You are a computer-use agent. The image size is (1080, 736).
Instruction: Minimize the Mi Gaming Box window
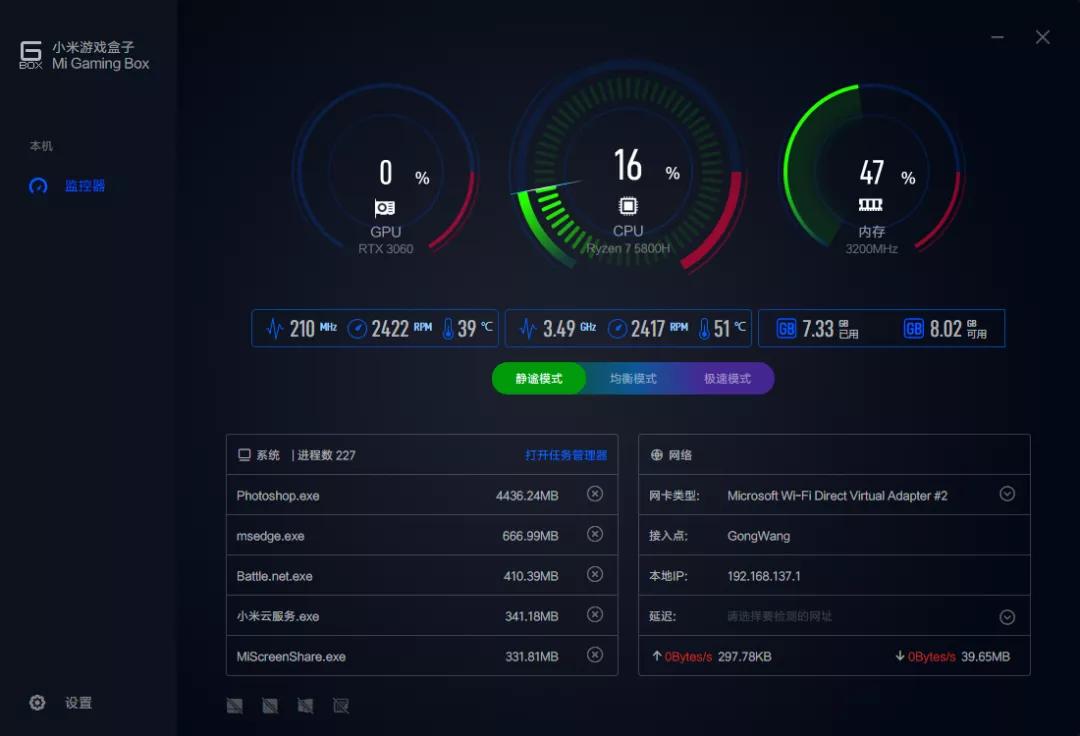point(997,37)
